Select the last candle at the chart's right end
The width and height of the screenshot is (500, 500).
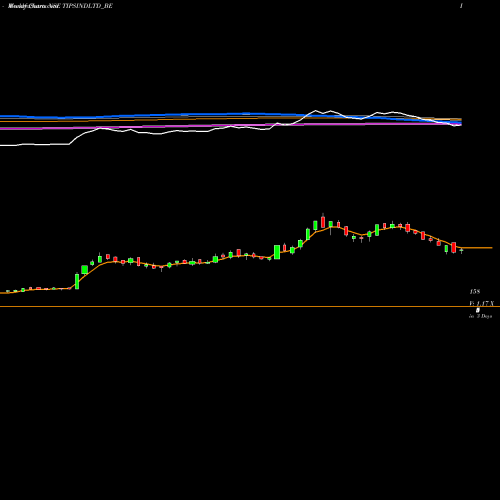point(461,251)
